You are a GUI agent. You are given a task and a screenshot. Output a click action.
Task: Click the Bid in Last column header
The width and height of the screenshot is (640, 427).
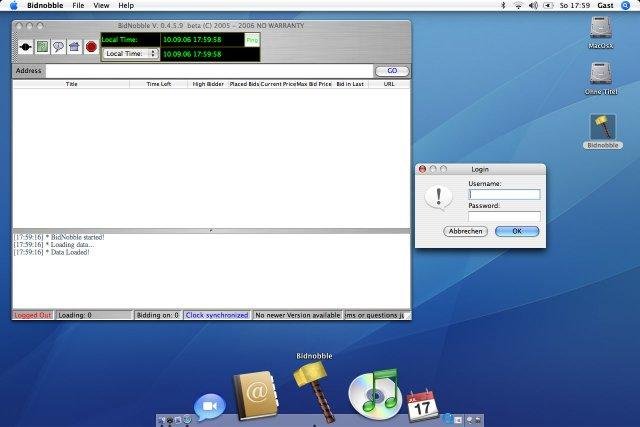point(350,84)
